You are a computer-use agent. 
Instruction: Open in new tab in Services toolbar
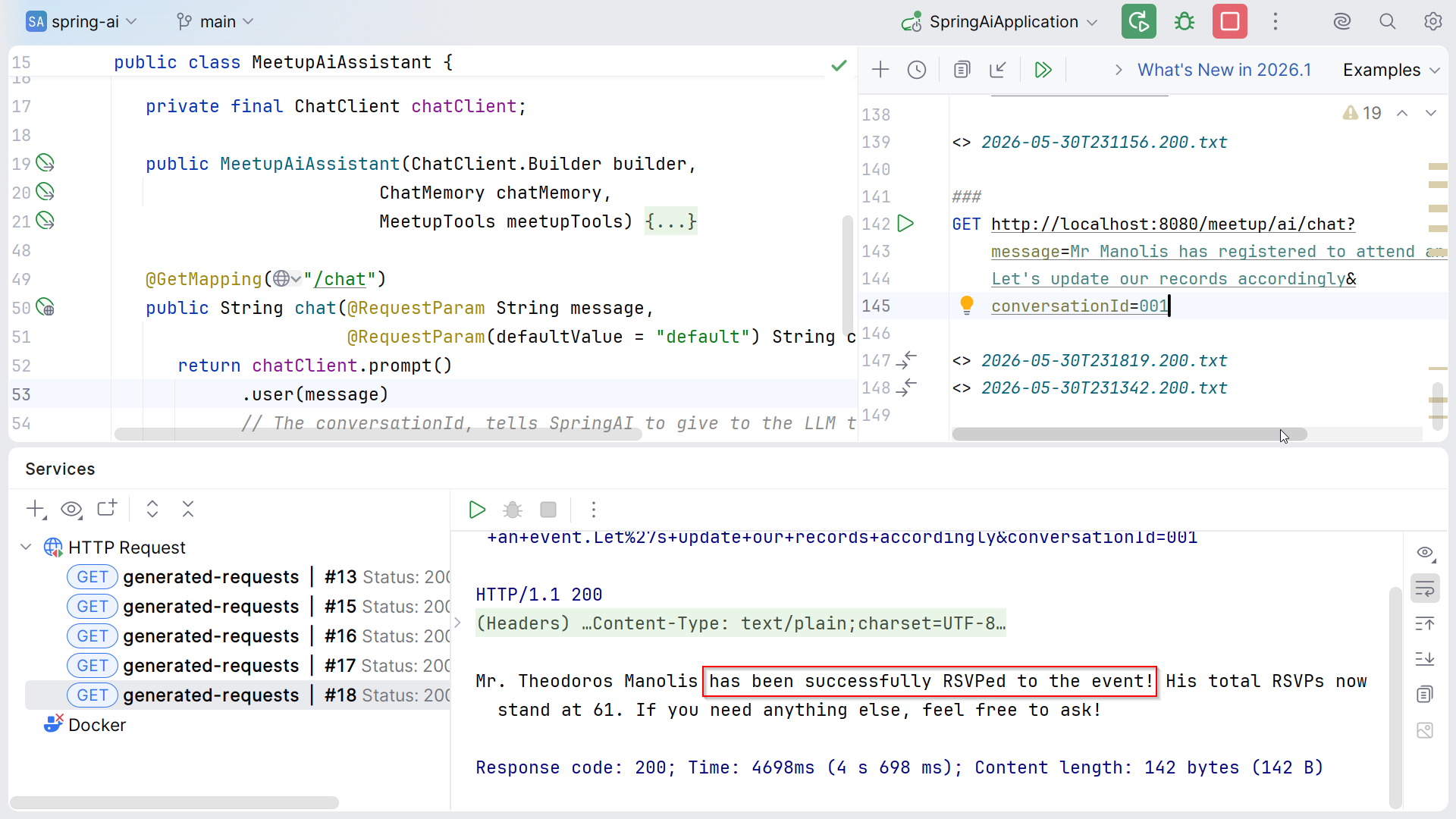[107, 509]
